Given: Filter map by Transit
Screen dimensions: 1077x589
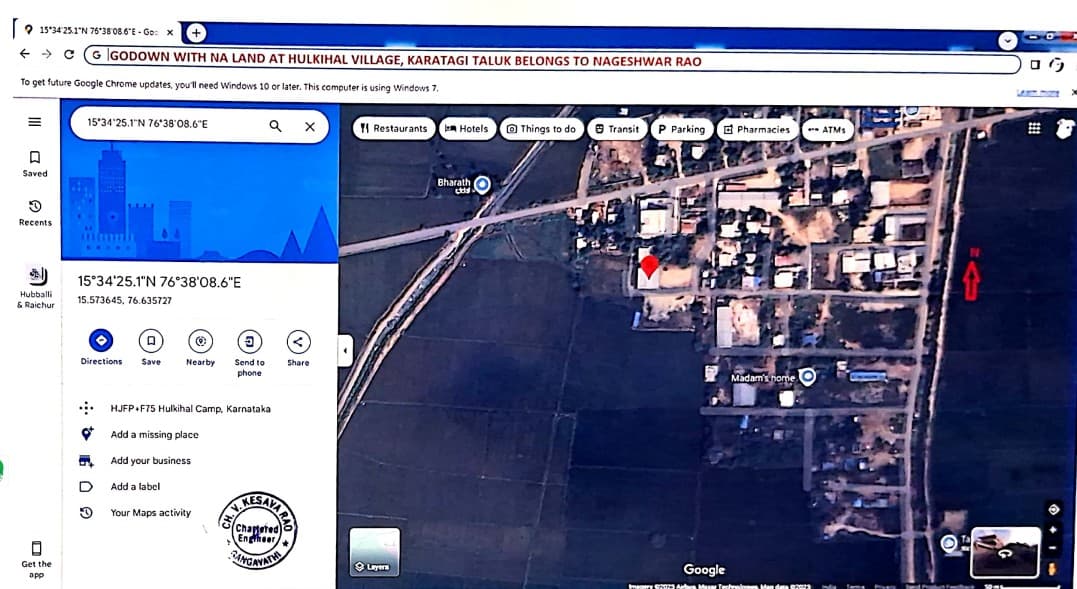Looking at the screenshot, I should 617,129.
